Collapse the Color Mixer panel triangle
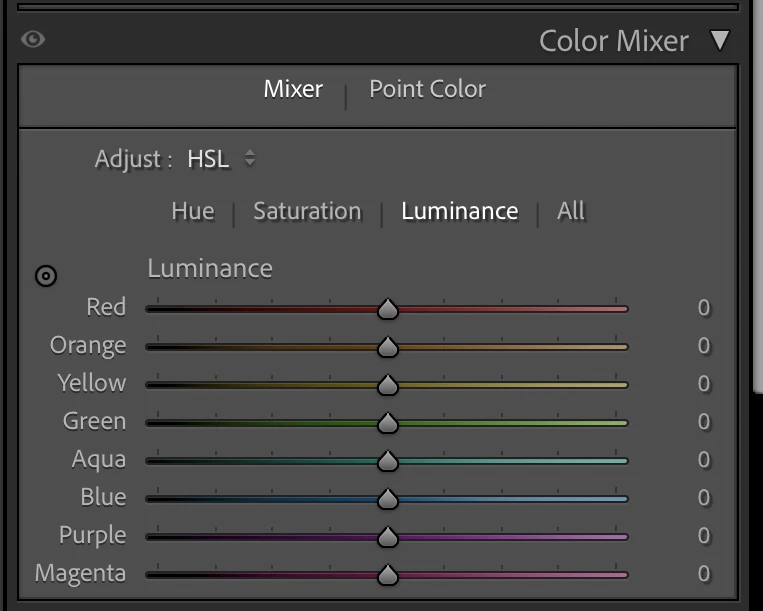Image resolution: width=763 pixels, height=611 pixels. tap(720, 41)
